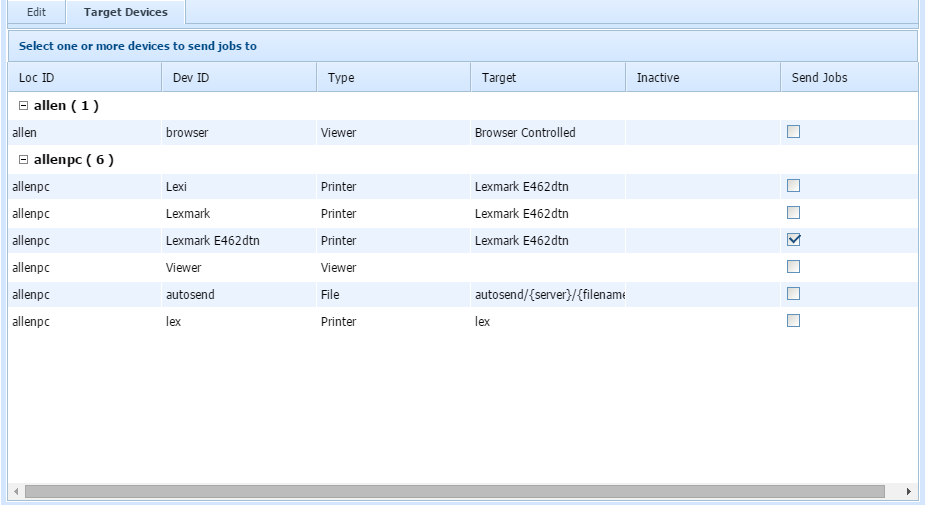Check Send Jobs for autosend file
The width and height of the screenshot is (926, 505).
[x=793, y=293]
